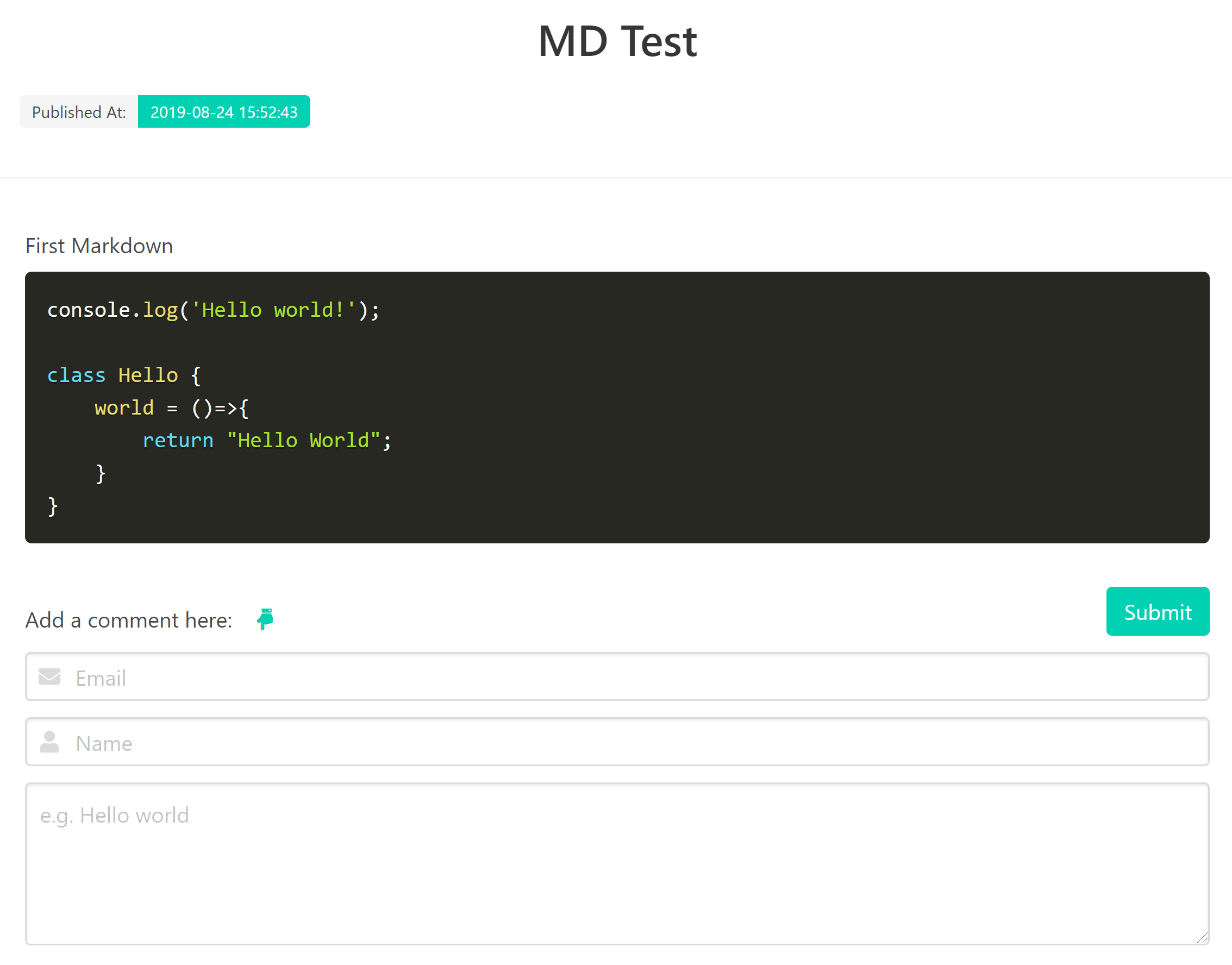
Task: Click the textarea resize handle
Action: [1202, 937]
